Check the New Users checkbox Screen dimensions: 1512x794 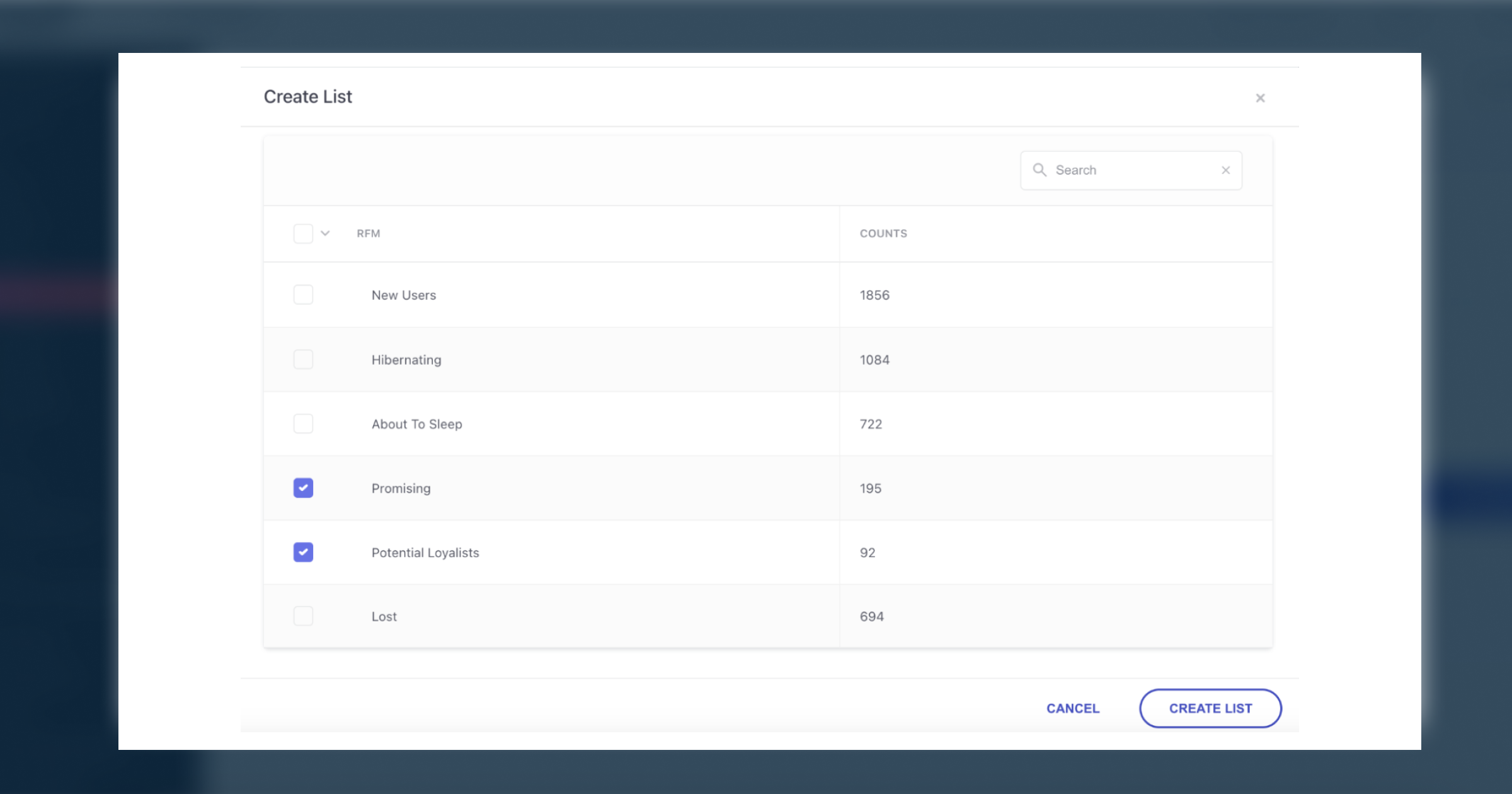[303, 295]
